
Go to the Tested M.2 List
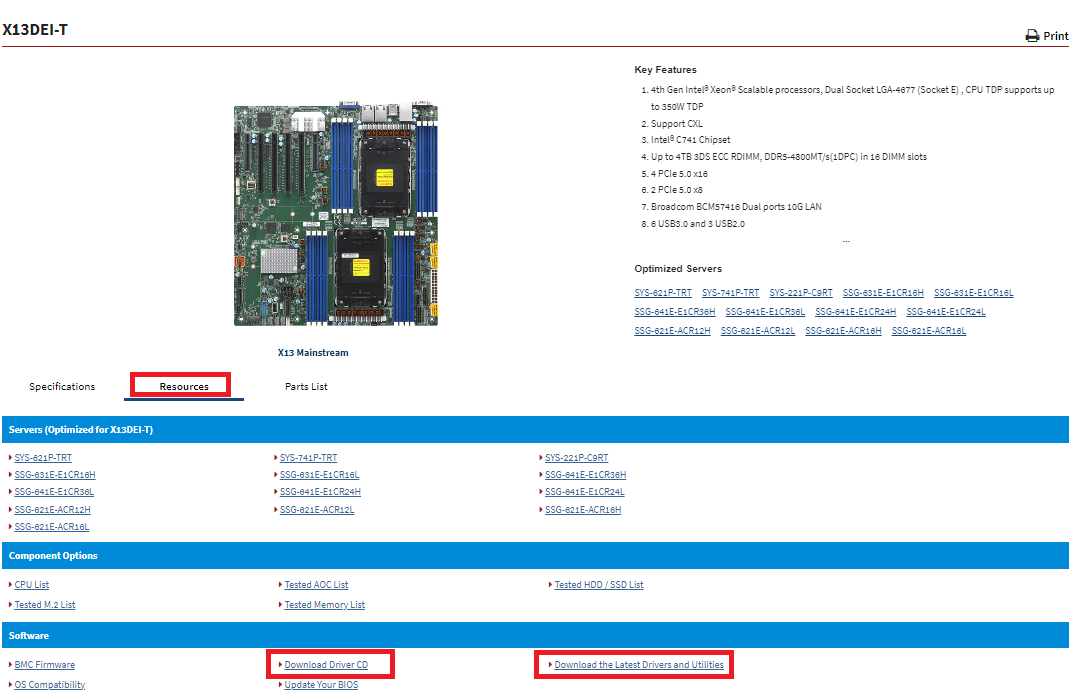coord(44,605)
